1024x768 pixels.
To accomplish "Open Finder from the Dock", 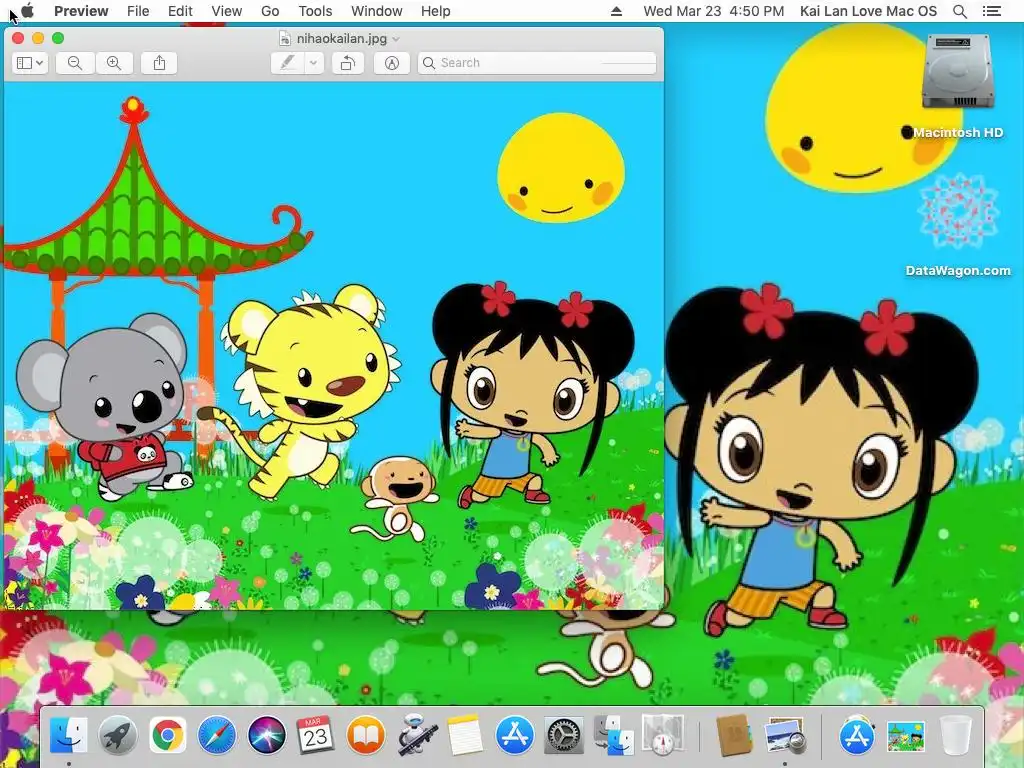I will (69, 735).
